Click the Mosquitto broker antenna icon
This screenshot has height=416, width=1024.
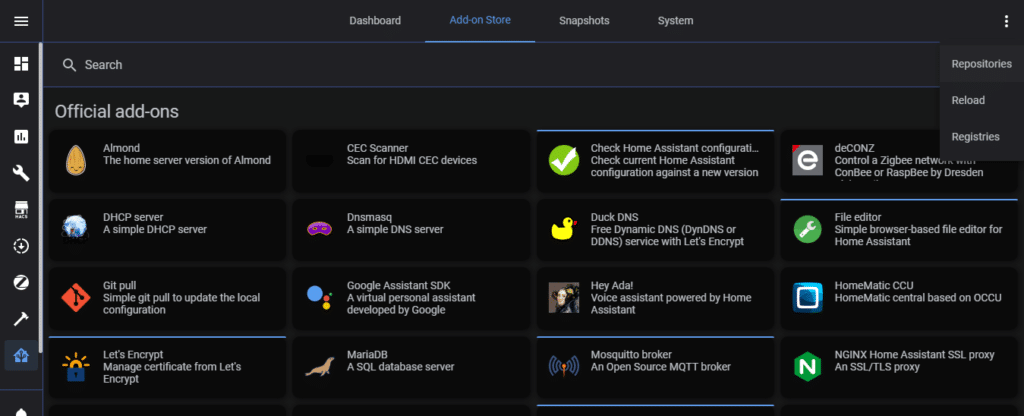[564, 366]
